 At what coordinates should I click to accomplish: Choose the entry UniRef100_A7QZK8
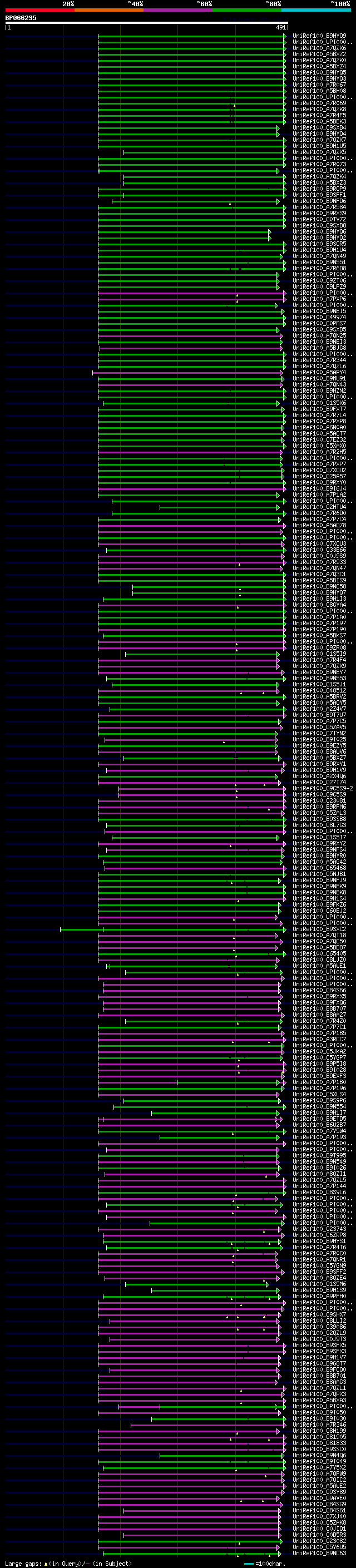pyautogui.click(x=319, y=110)
